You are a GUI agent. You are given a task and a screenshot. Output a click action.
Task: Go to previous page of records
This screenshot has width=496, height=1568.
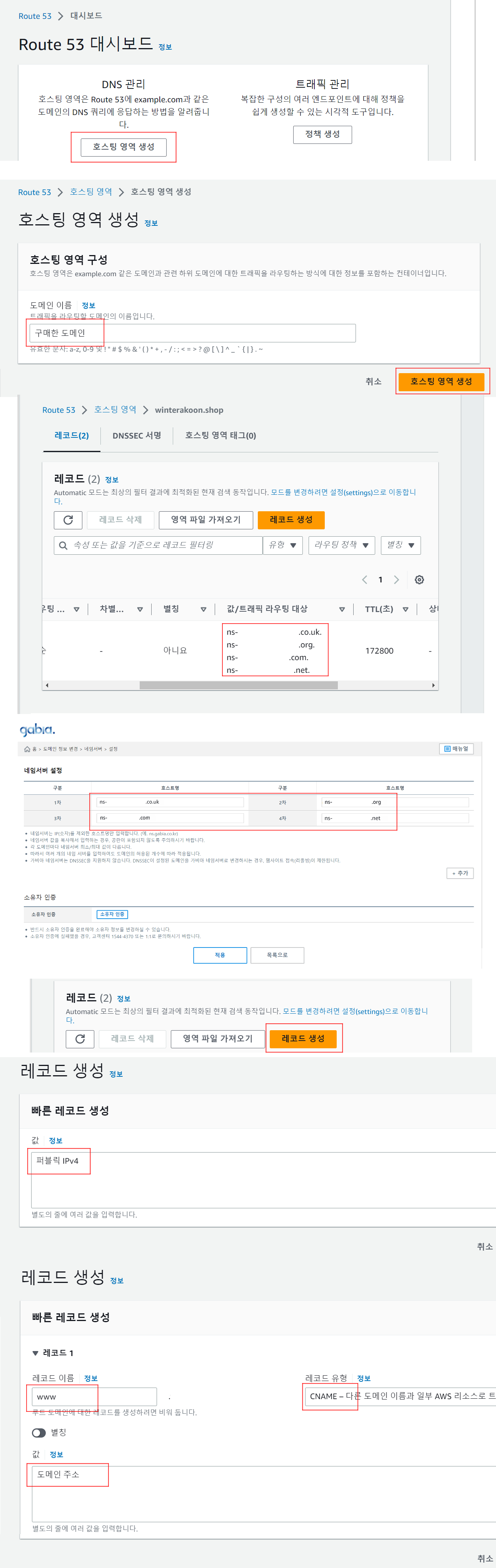point(364,580)
